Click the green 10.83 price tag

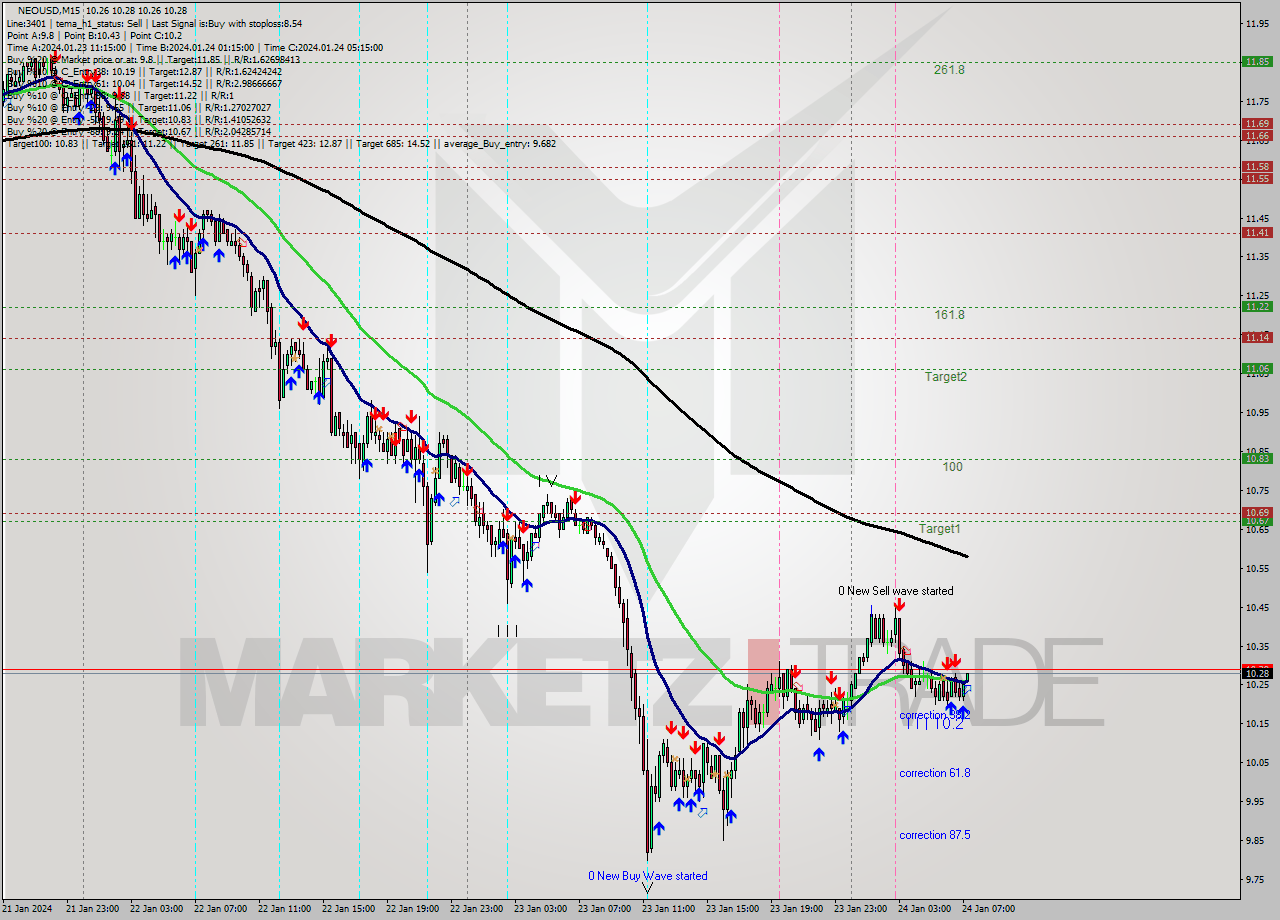[1256, 458]
